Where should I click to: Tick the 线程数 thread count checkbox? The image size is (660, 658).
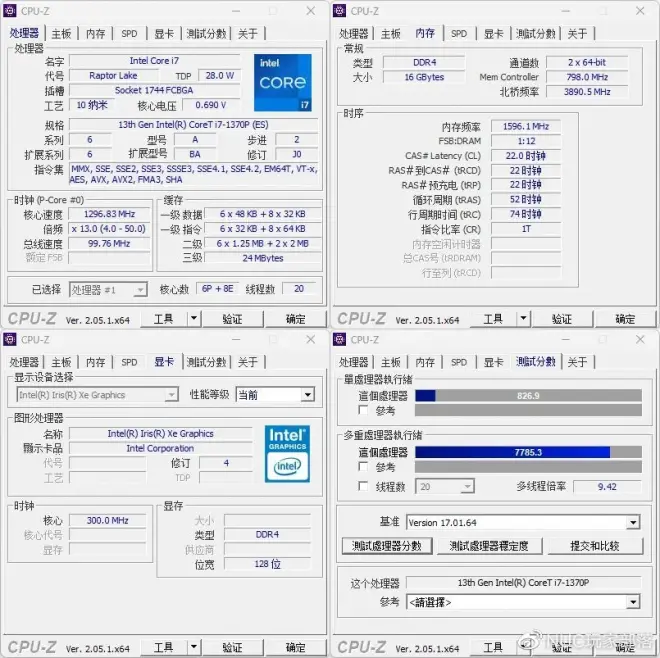(363, 487)
